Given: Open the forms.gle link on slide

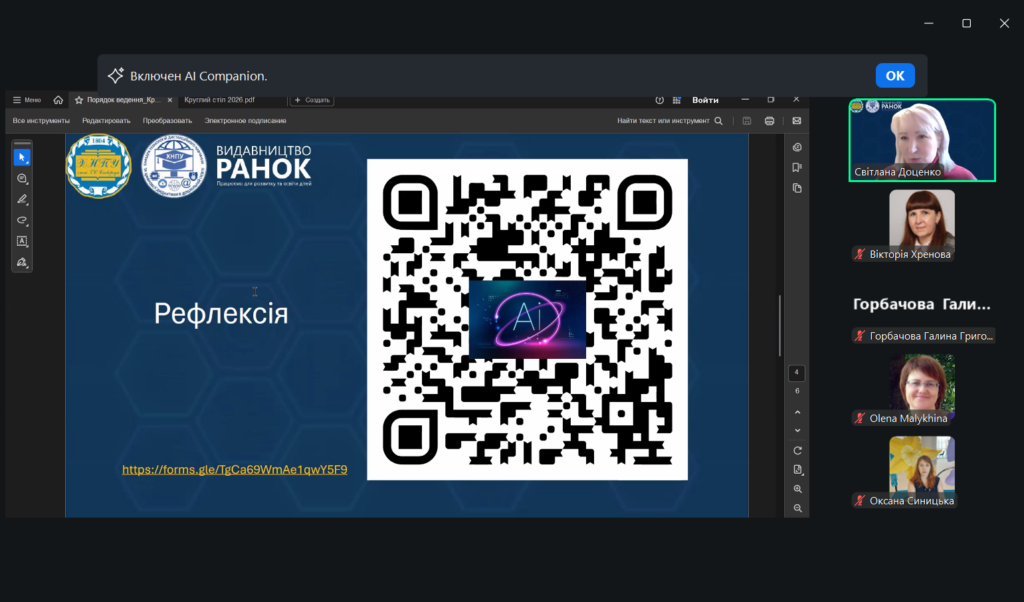Looking at the screenshot, I should (x=234, y=469).
